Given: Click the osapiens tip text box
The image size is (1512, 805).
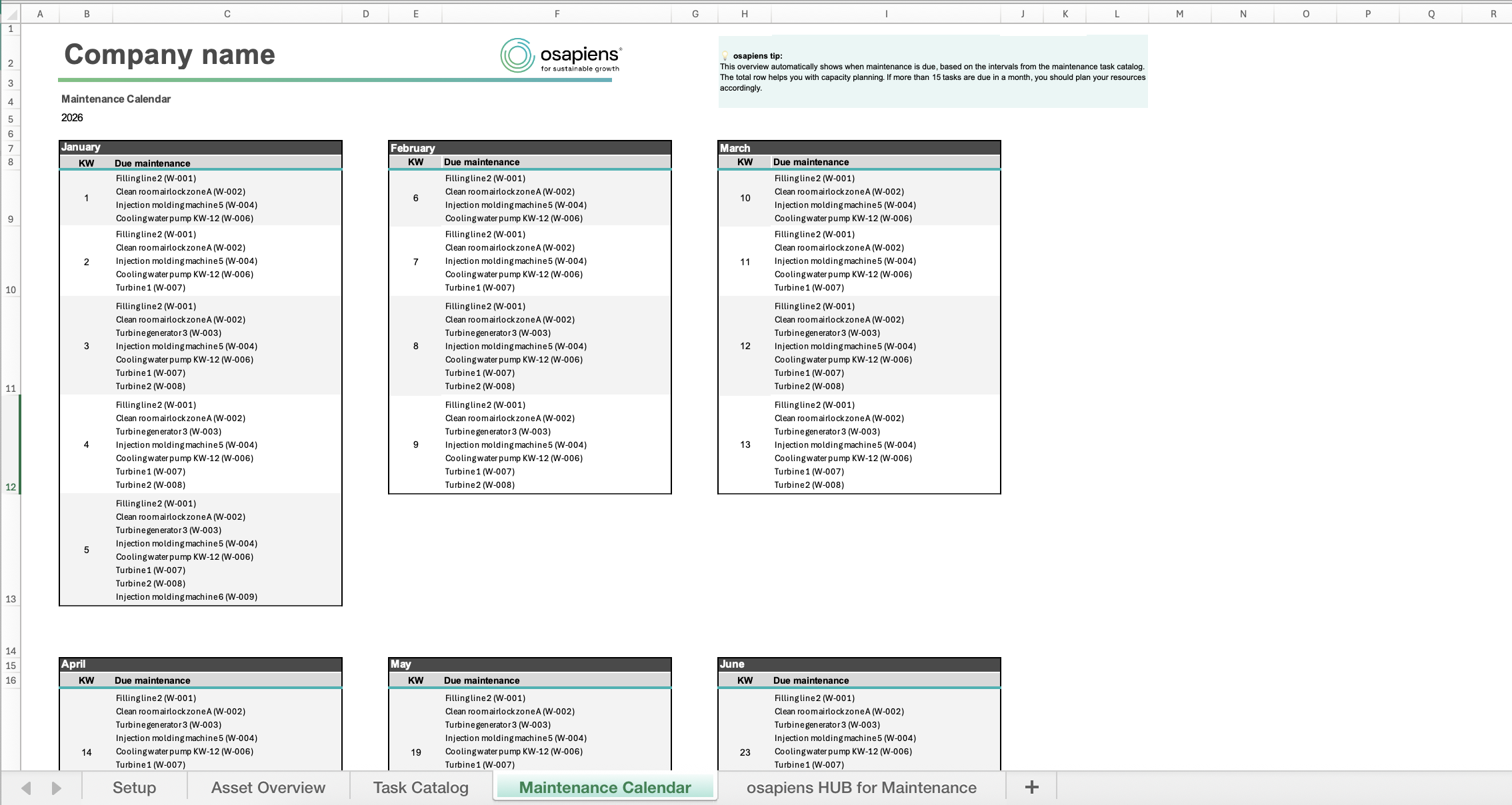Looking at the screenshot, I should pos(932,72).
